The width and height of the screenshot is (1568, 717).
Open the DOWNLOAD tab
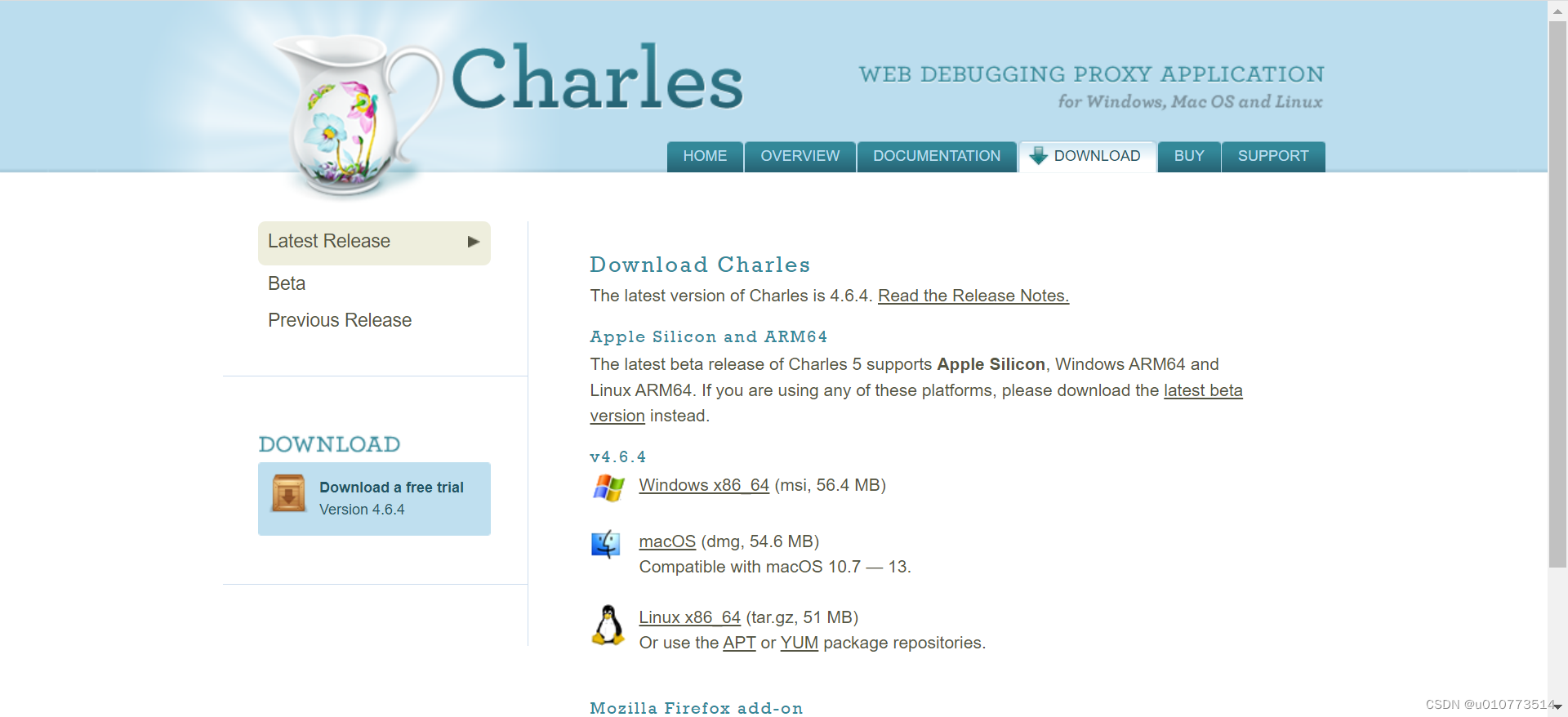pyautogui.click(x=1087, y=157)
